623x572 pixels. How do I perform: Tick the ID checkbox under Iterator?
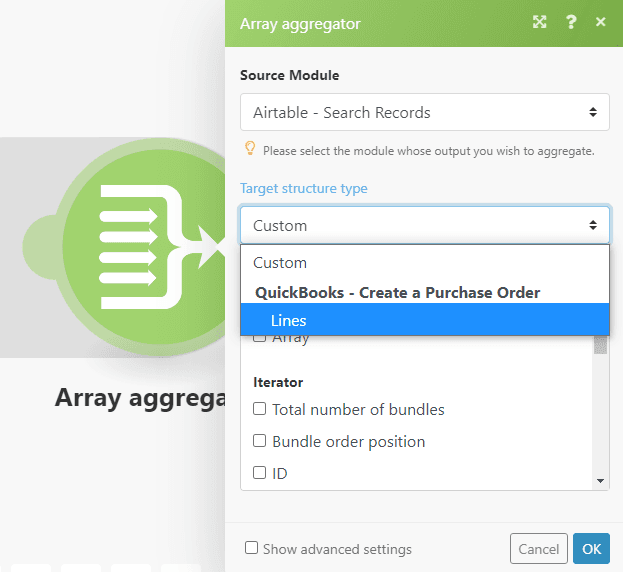point(260,473)
